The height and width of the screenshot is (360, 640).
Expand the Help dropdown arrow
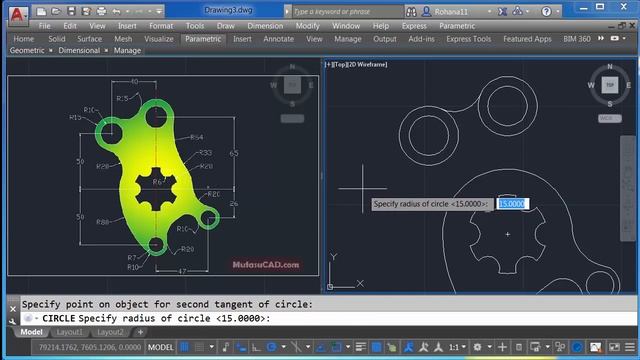[558, 11]
